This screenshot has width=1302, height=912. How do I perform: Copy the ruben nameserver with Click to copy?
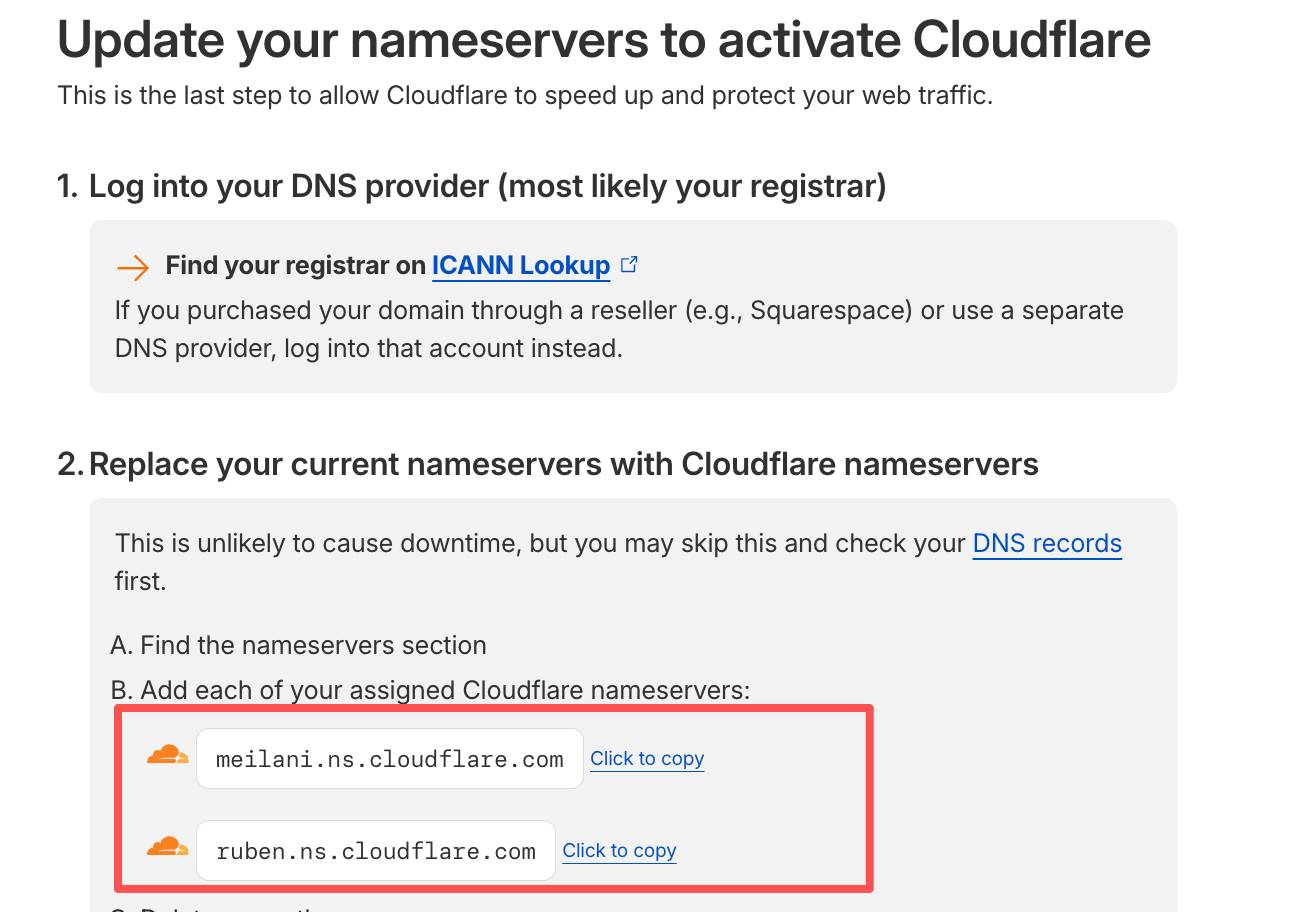tap(619, 851)
